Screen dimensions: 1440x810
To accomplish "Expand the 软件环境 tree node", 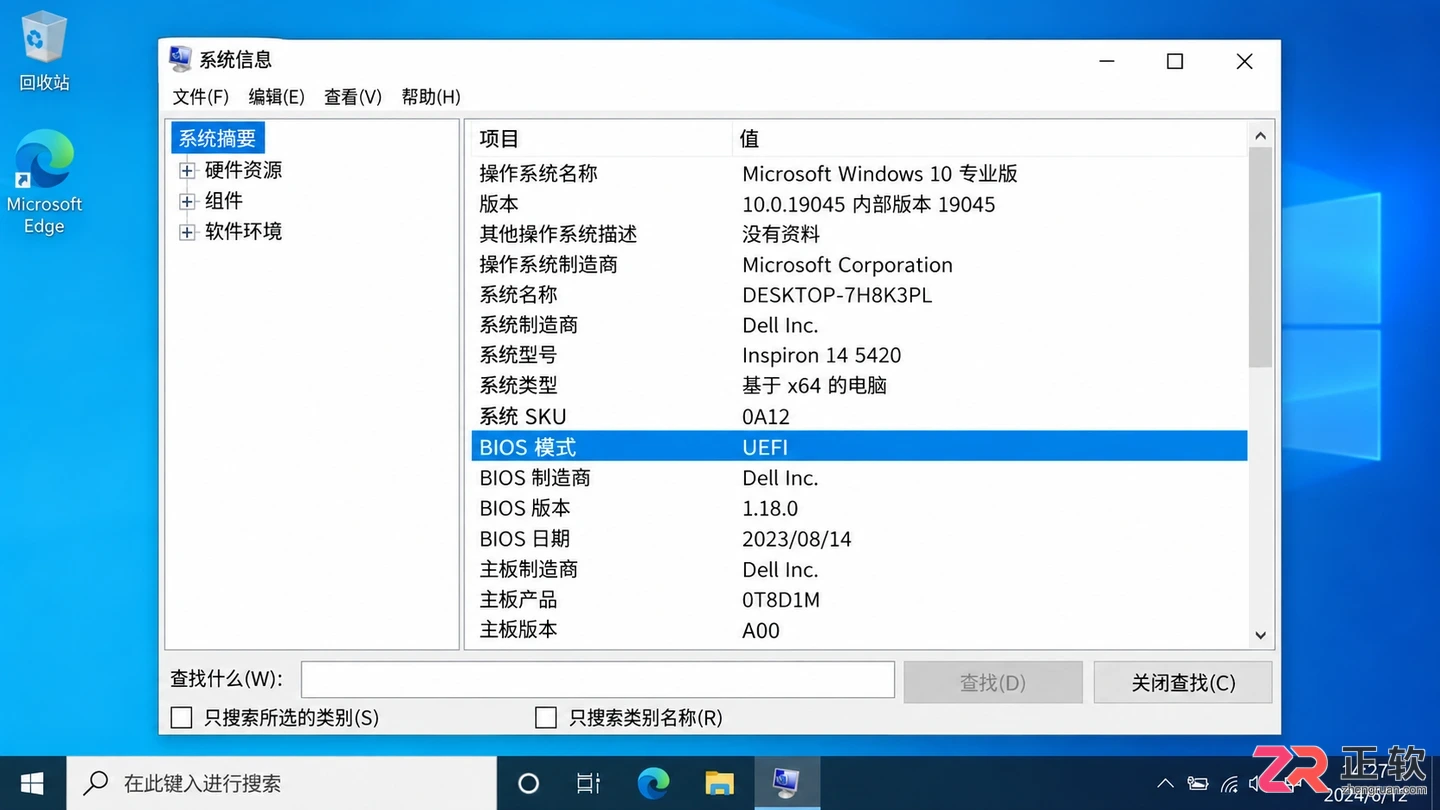I will click(187, 233).
